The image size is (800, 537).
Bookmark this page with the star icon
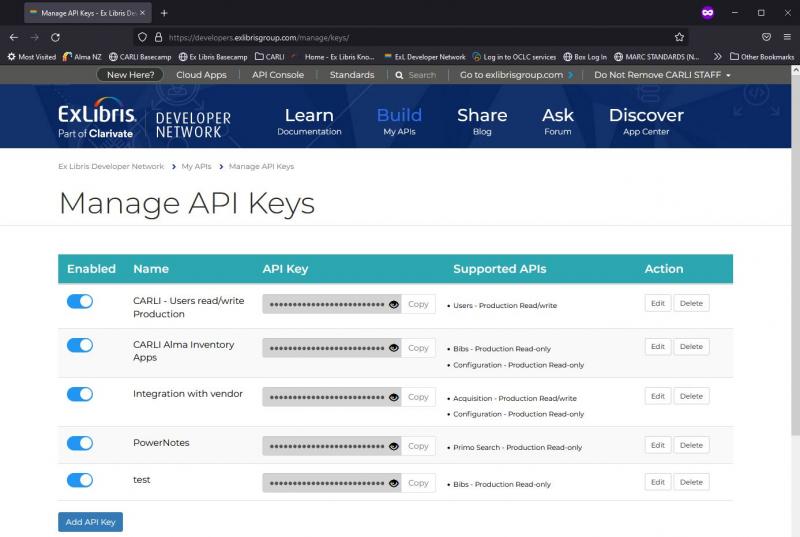(x=679, y=37)
